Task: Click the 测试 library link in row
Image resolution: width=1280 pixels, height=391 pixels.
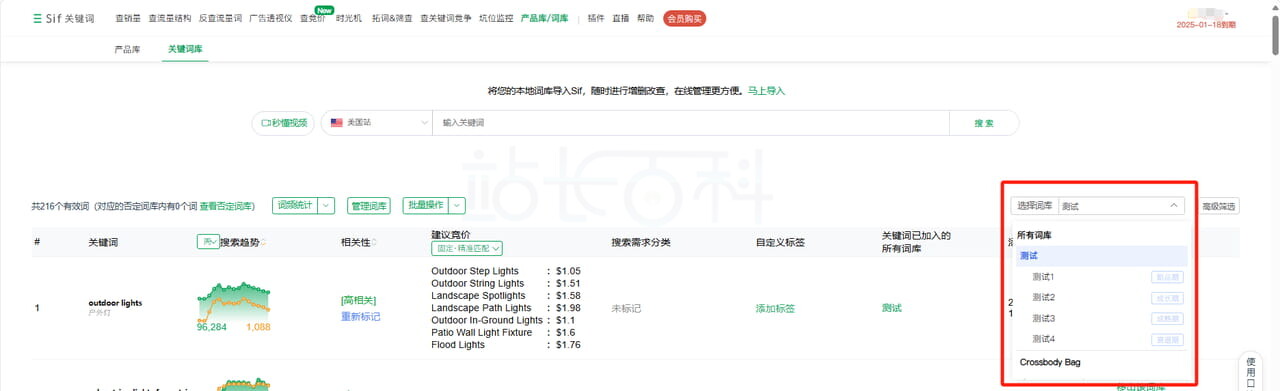Action: point(891,308)
